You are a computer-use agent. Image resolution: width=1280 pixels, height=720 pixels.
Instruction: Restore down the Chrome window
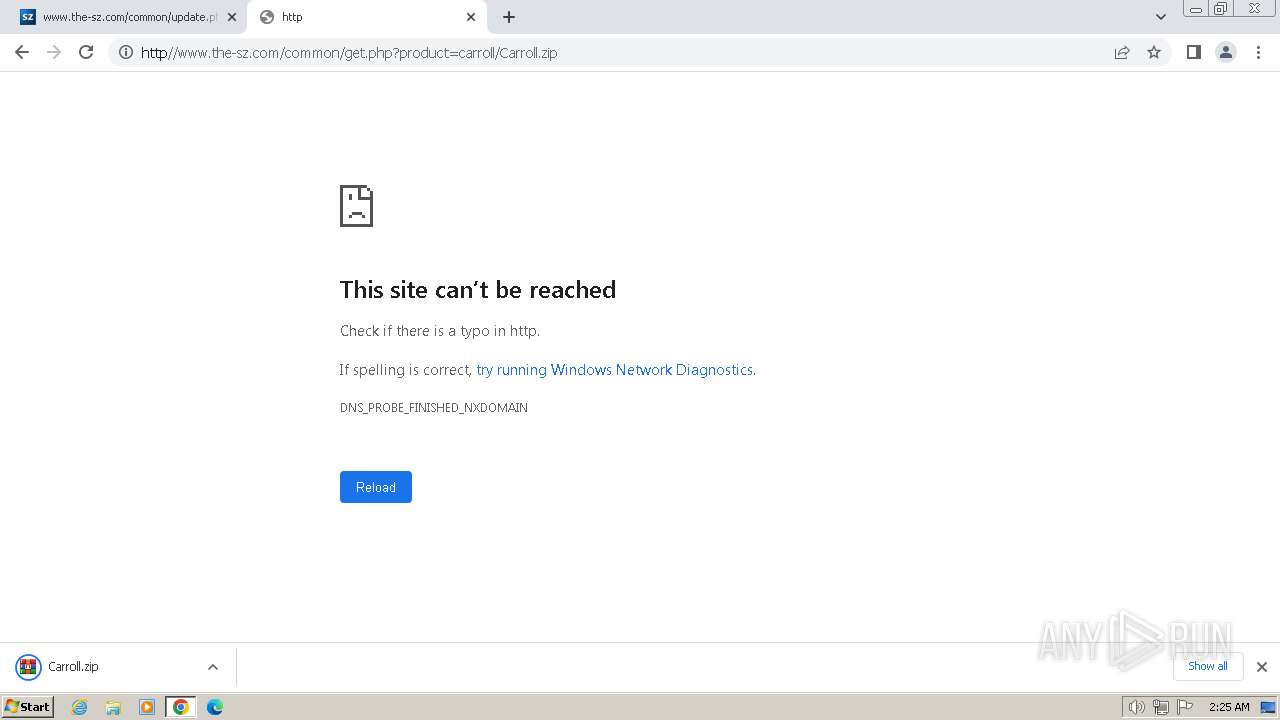[1221, 9]
